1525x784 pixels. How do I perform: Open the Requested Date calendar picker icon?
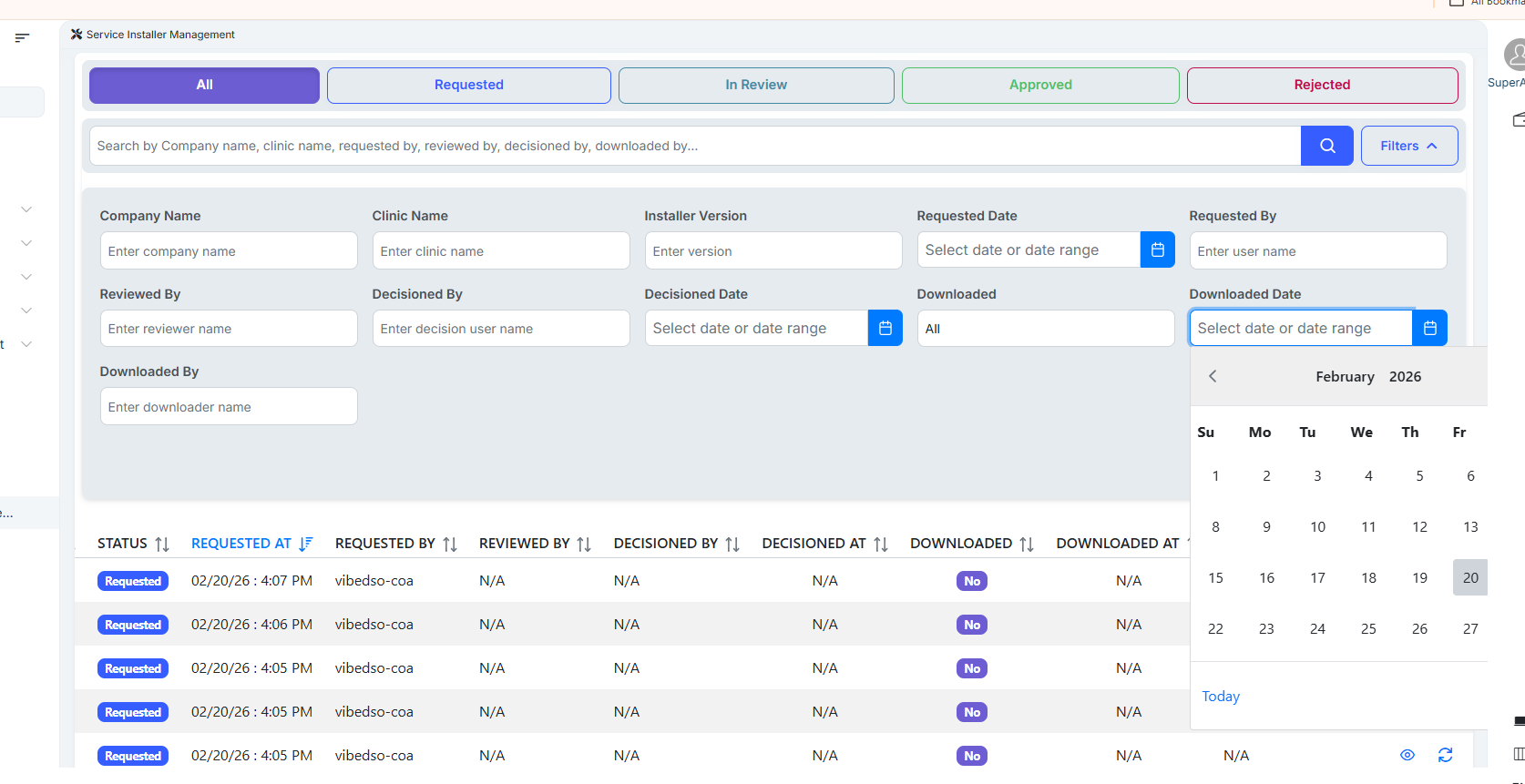[1157, 250]
